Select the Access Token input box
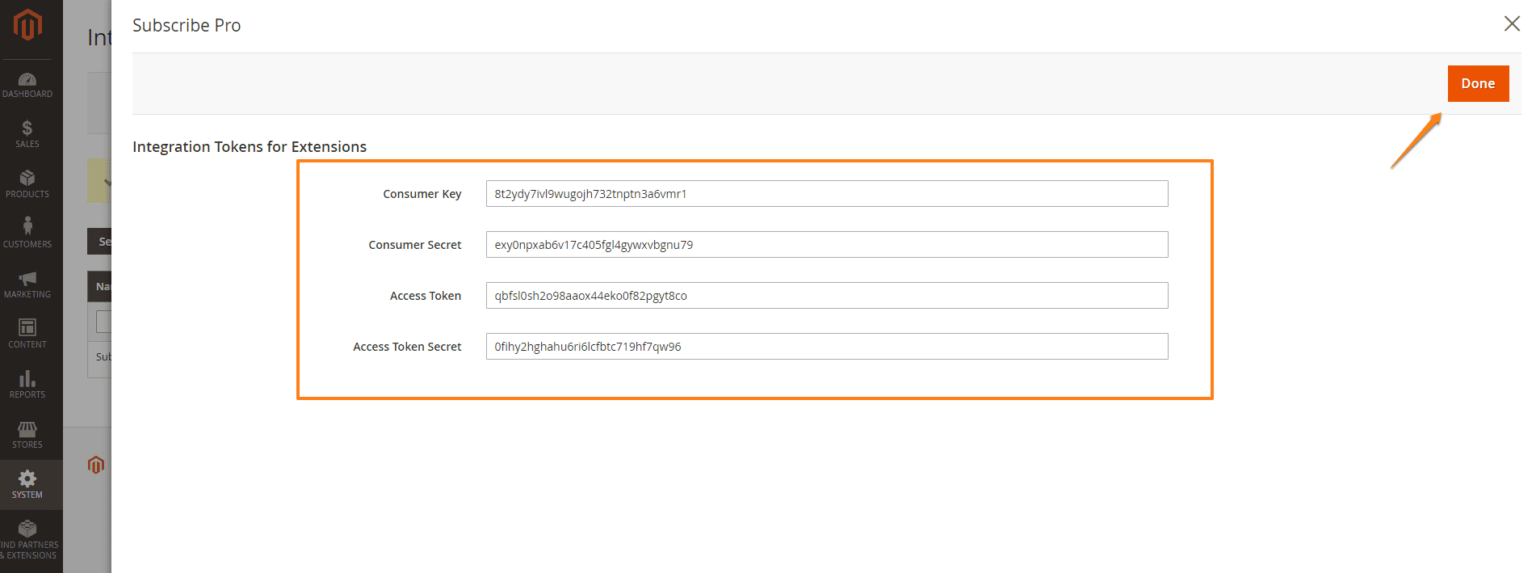This screenshot has width=1536, height=573. 826,296
